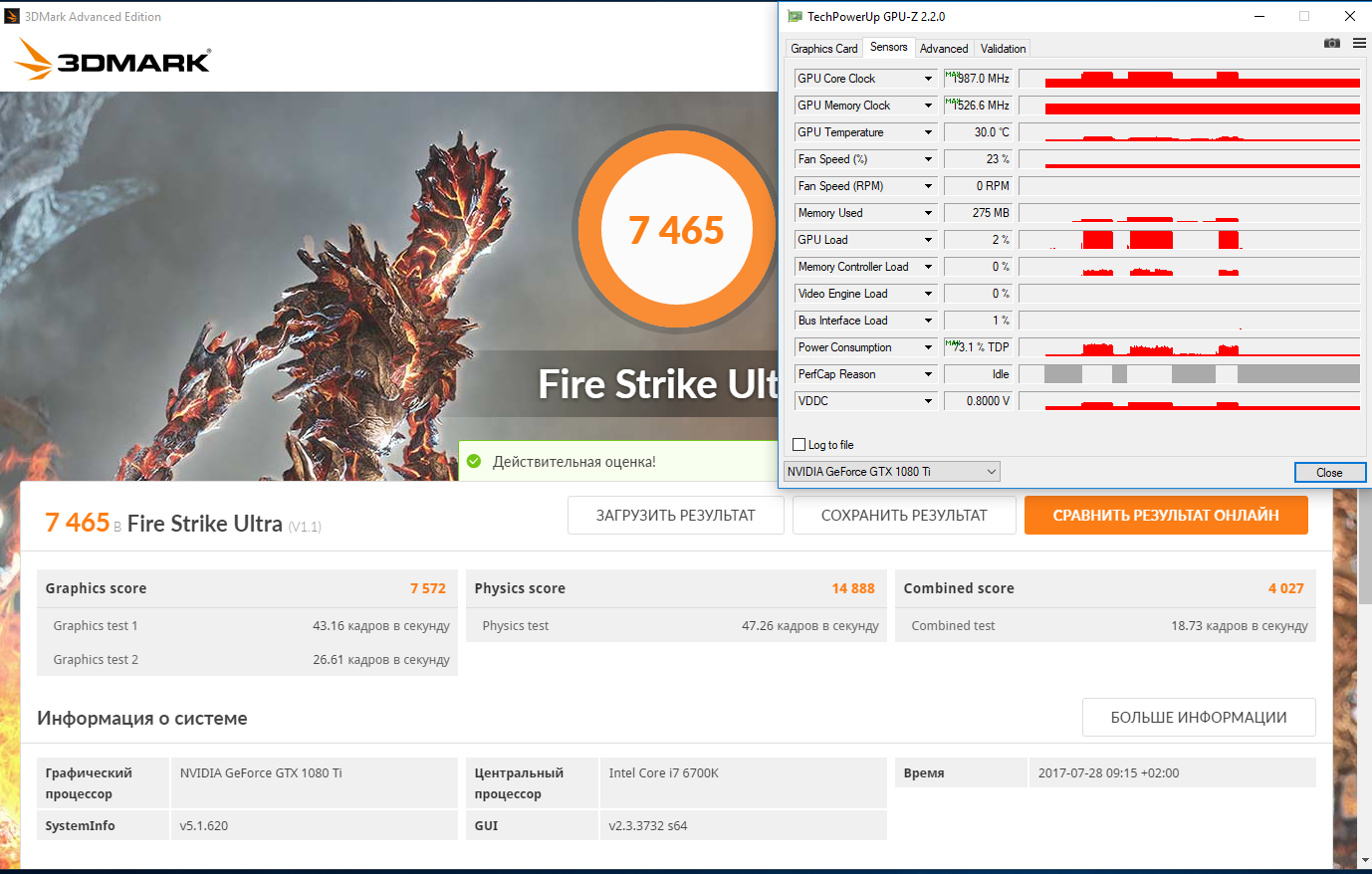Click the Idle PerfCap Reason value
1372x874 pixels.
(978, 374)
